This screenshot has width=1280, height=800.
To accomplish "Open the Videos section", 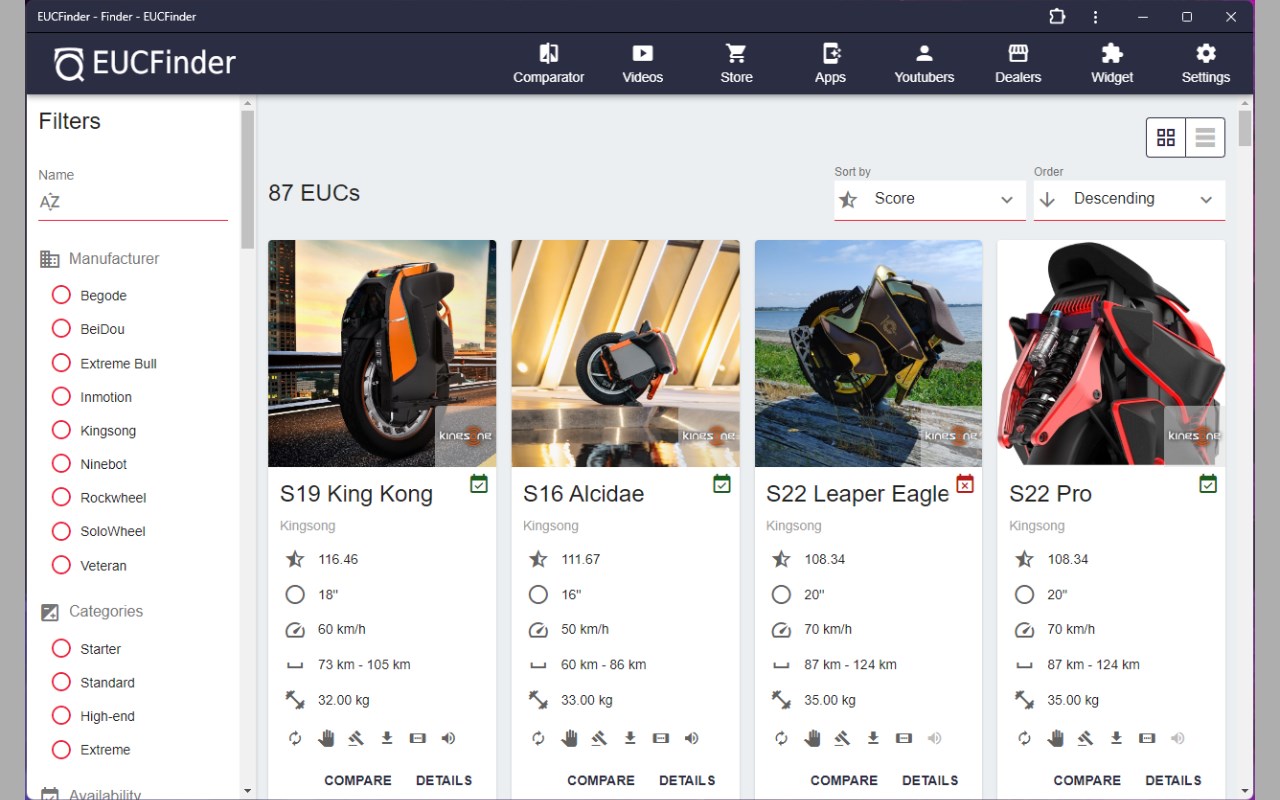I will pyautogui.click(x=642, y=64).
